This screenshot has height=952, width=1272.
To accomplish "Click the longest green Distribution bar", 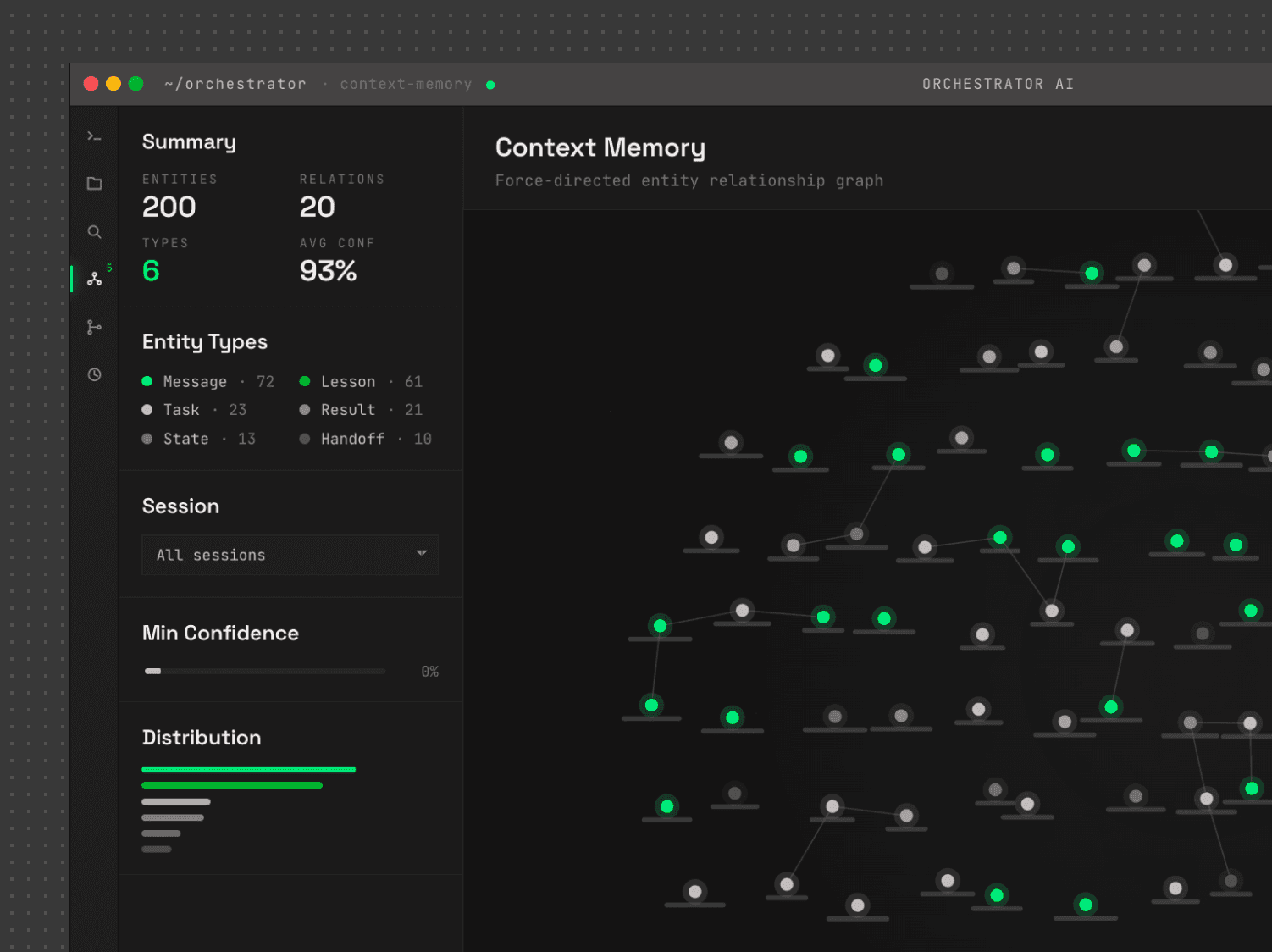I will pyautogui.click(x=248, y=769).
